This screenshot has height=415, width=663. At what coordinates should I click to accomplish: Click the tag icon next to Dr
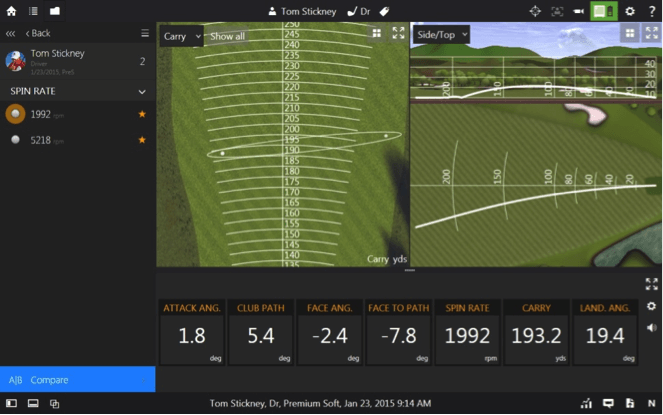pos(384,11)
